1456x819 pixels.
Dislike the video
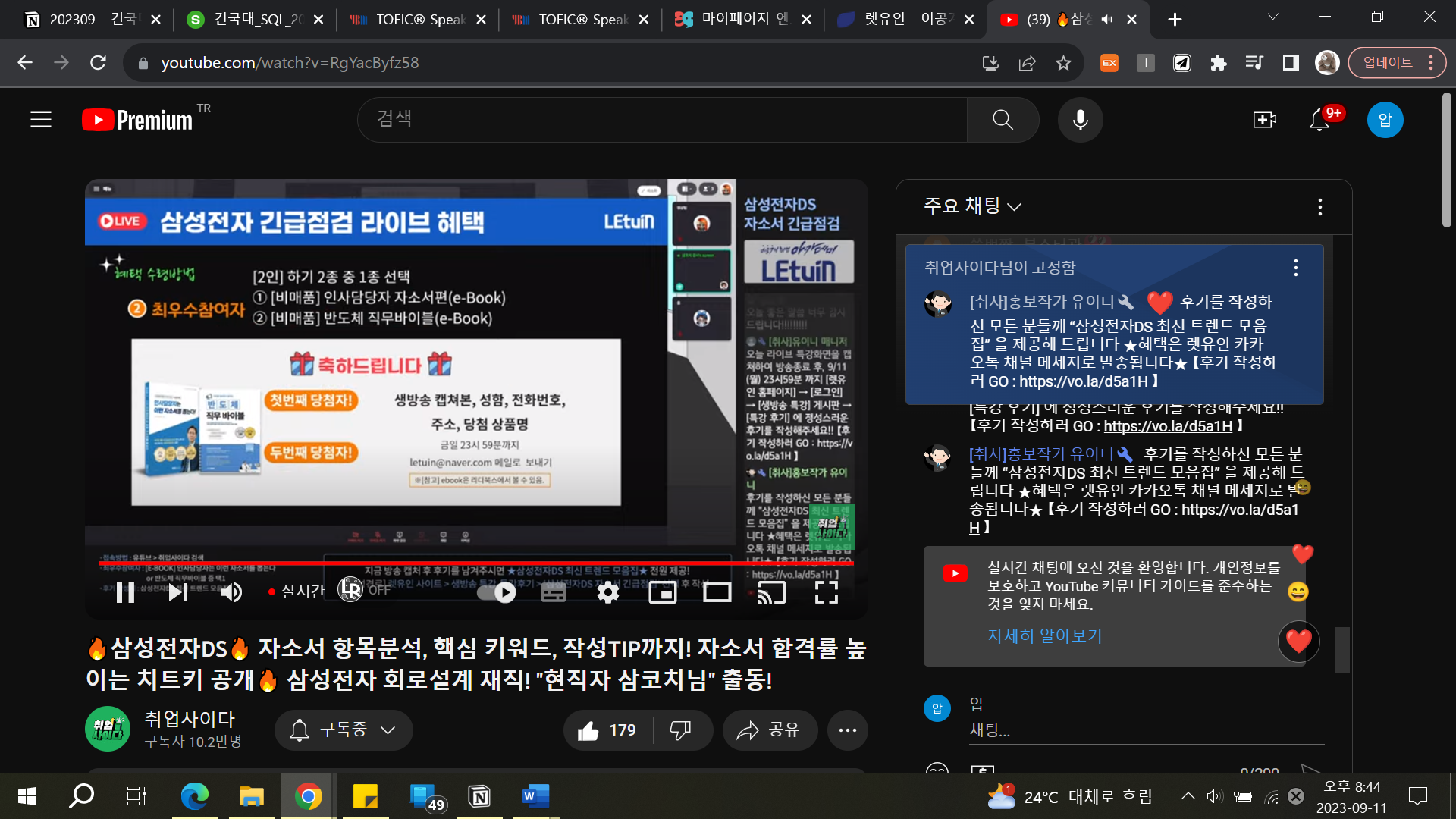[681, 730]
